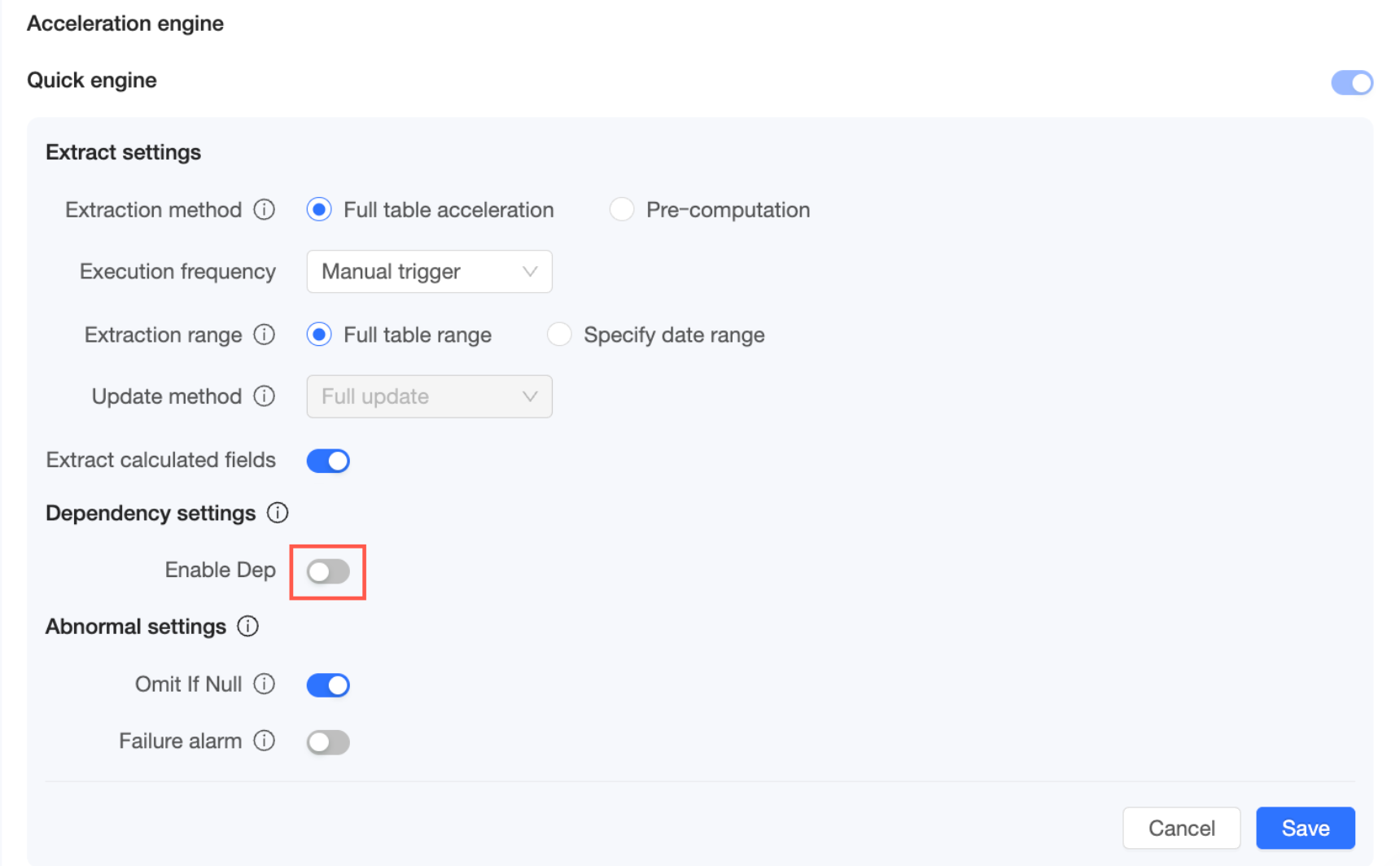Enable the Enable Dep toggle
The image size is (1400, 866).
(328, 571)
